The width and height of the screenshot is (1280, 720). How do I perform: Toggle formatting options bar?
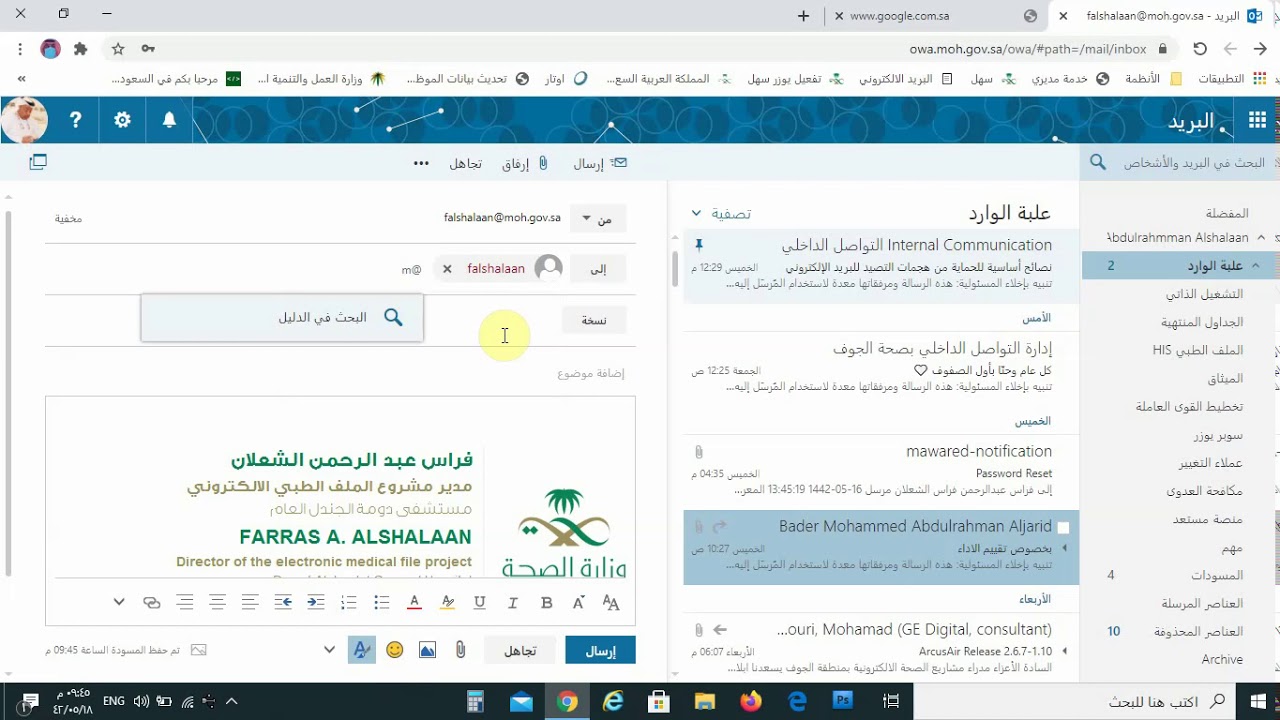coord(361,650)
